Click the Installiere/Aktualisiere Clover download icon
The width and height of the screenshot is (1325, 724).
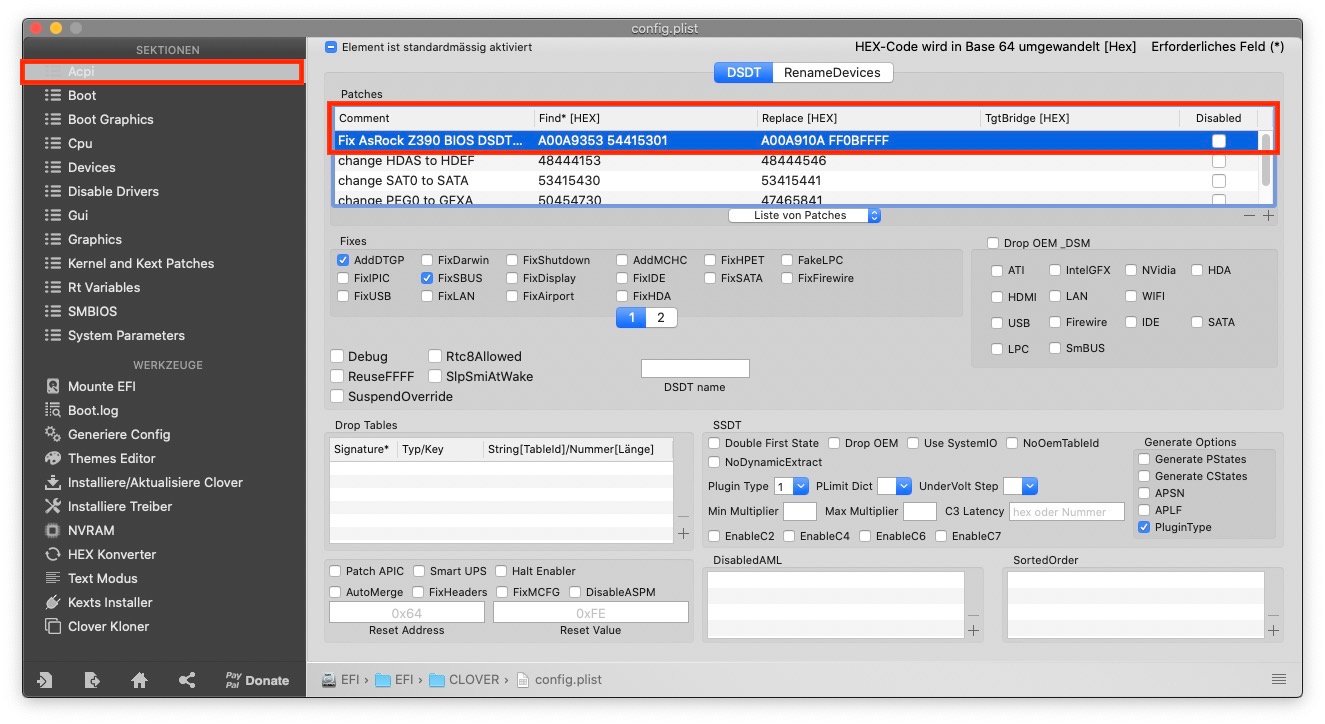tap(52, 483)
